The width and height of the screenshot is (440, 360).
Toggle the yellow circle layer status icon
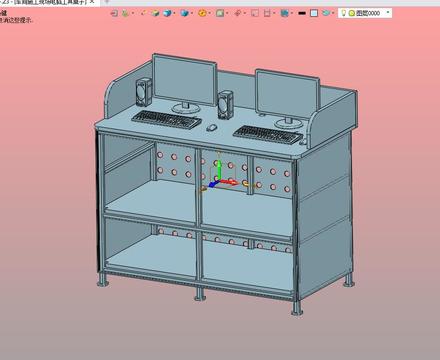[352, 13]
